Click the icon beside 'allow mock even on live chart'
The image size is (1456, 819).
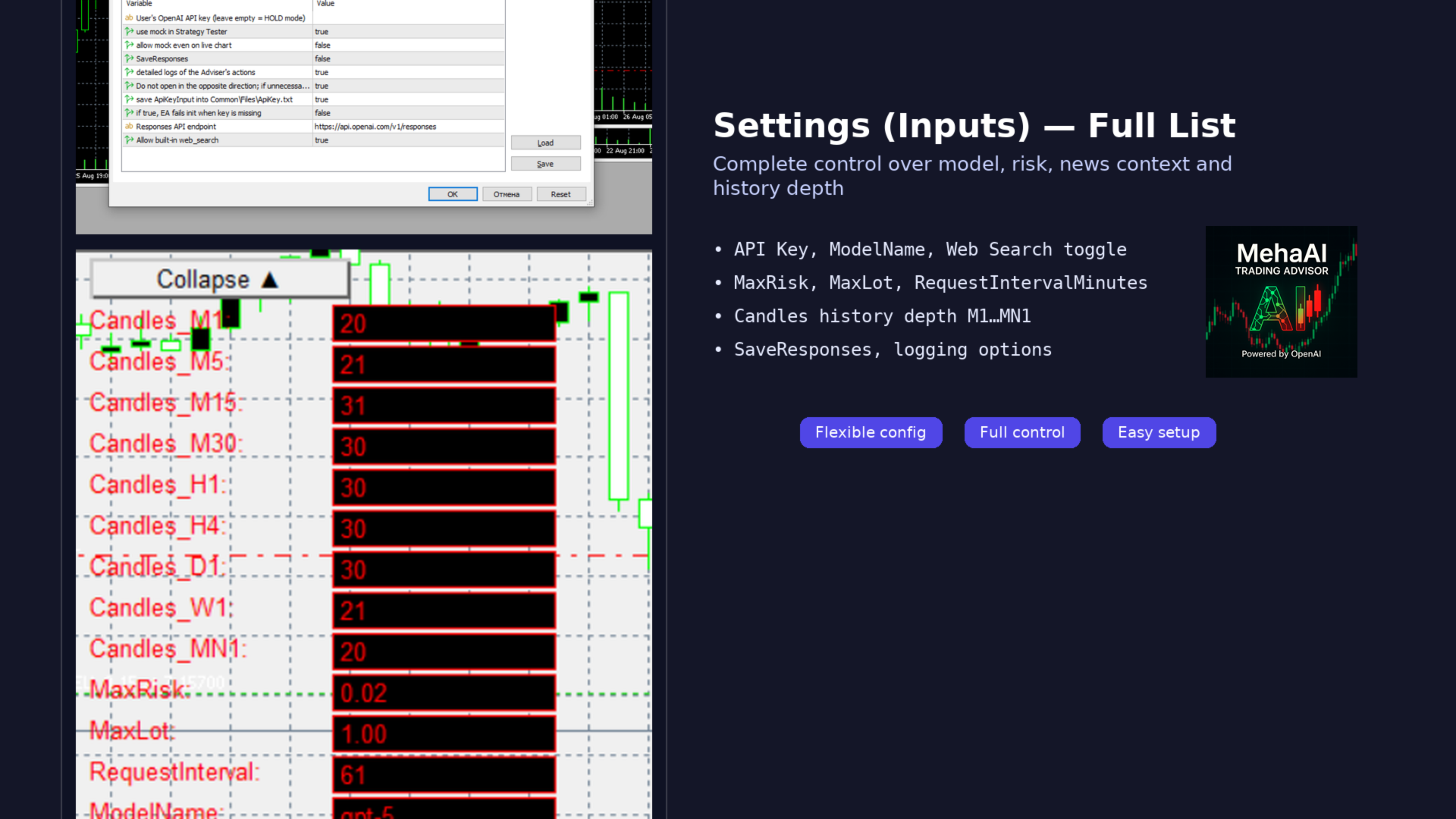[x=129, y=45]
